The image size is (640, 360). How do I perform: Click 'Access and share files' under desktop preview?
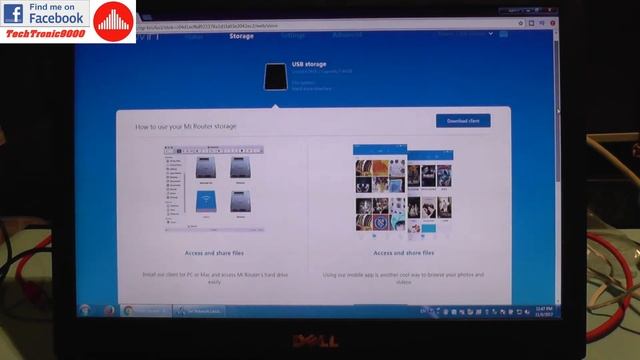[x=214, y=253]
